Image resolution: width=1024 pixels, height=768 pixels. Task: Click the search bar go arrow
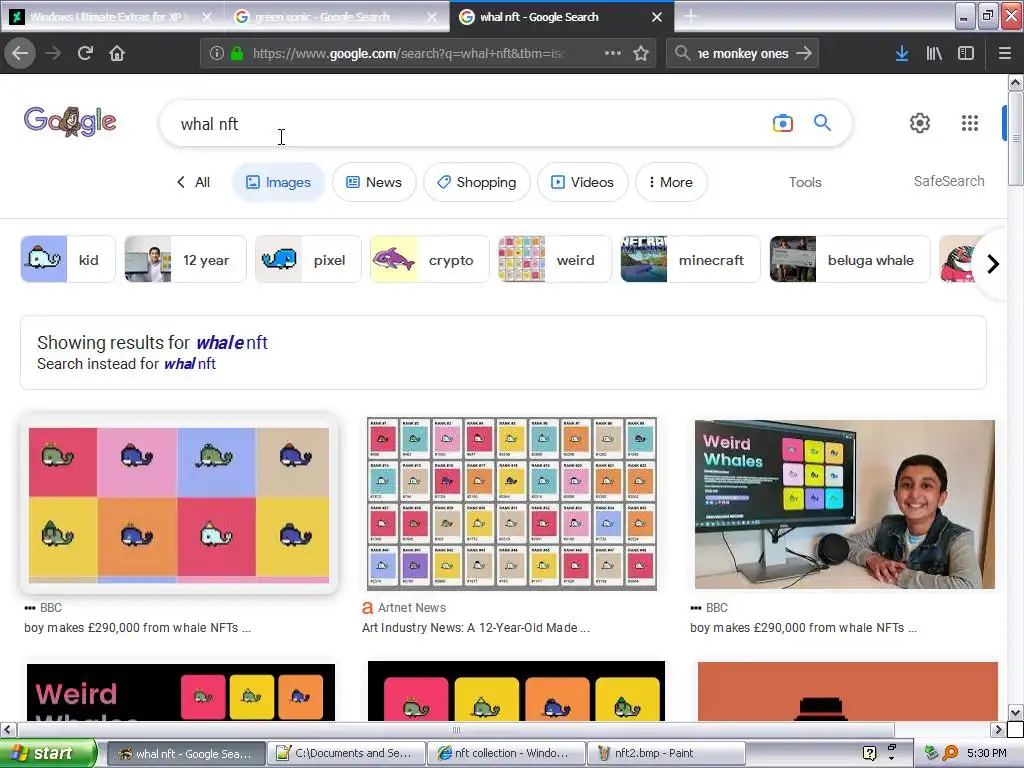coord(805,53)
